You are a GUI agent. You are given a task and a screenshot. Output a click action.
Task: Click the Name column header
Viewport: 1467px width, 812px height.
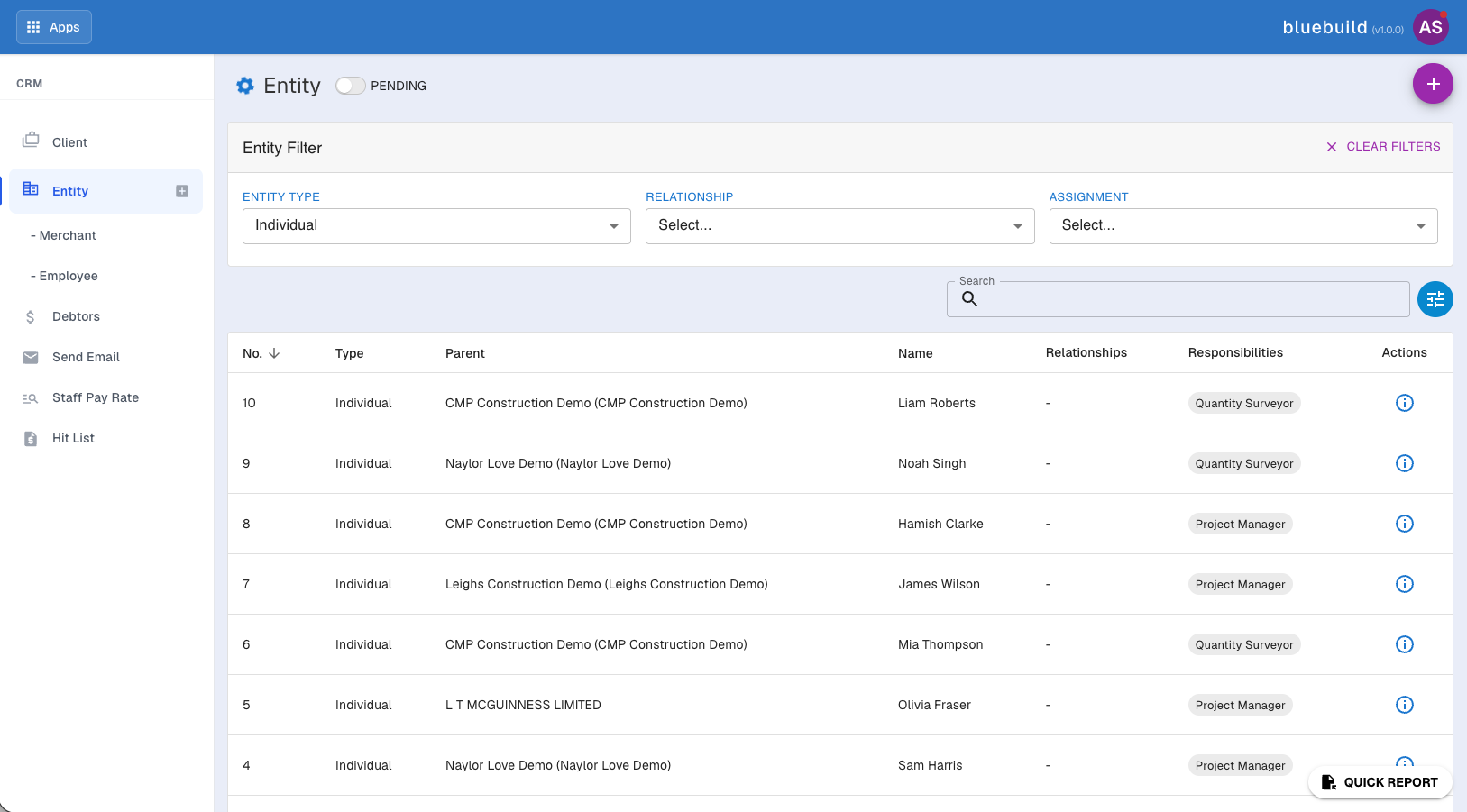pyautogui.click(x=915, y=353)
